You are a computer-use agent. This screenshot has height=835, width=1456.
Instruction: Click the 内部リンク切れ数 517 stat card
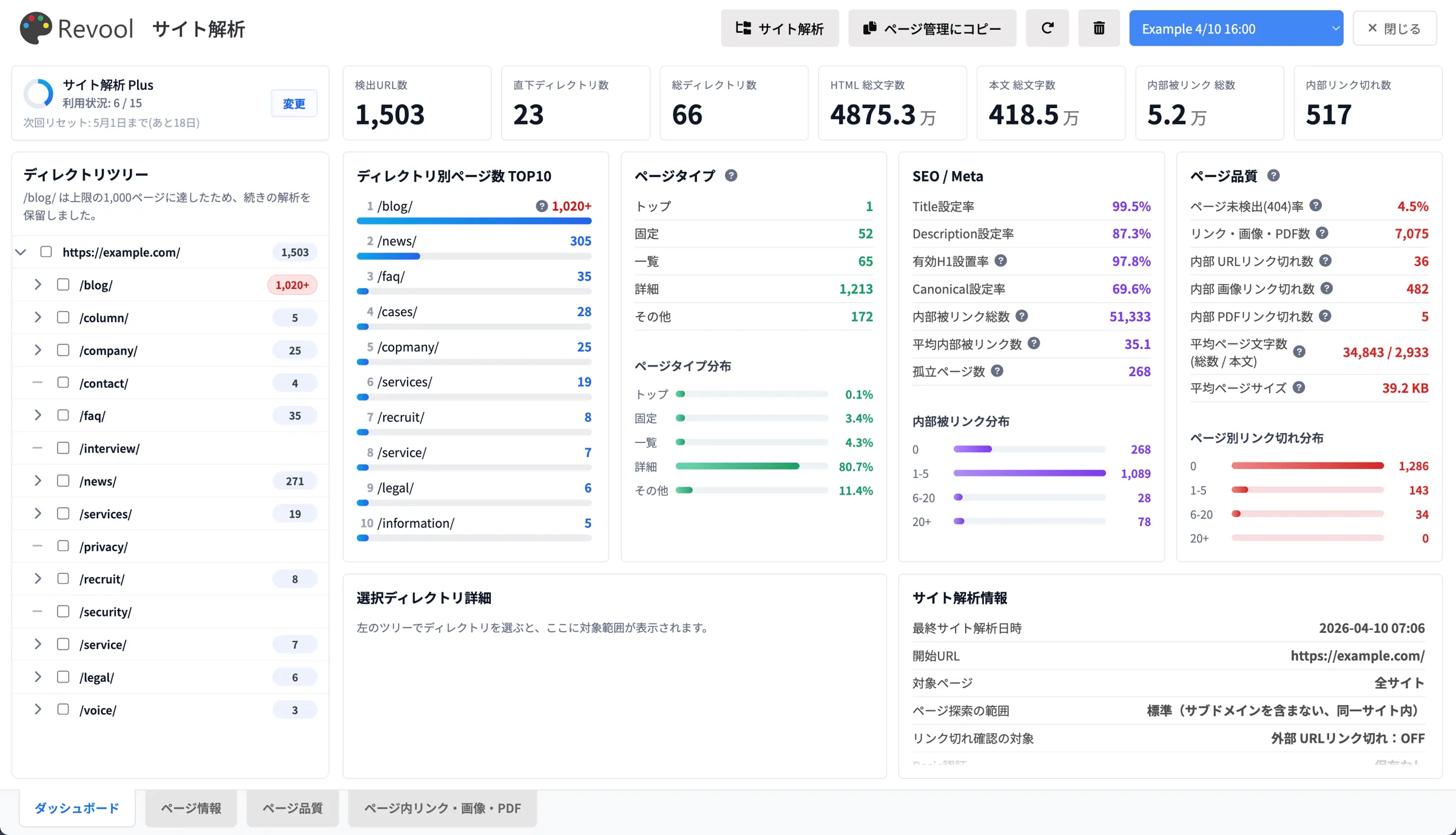(x=1367, y=103)
